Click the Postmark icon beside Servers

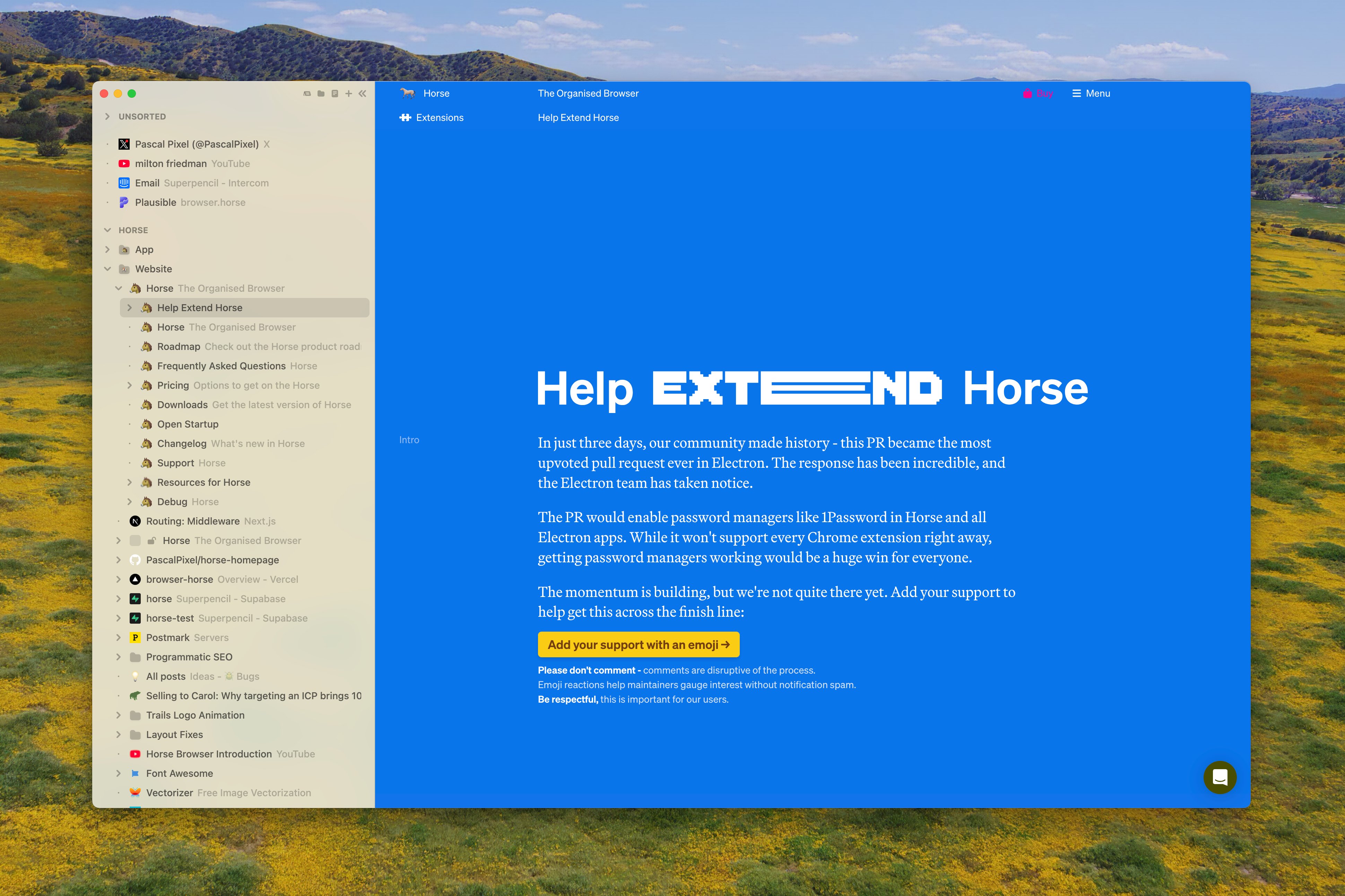point(135,637)
